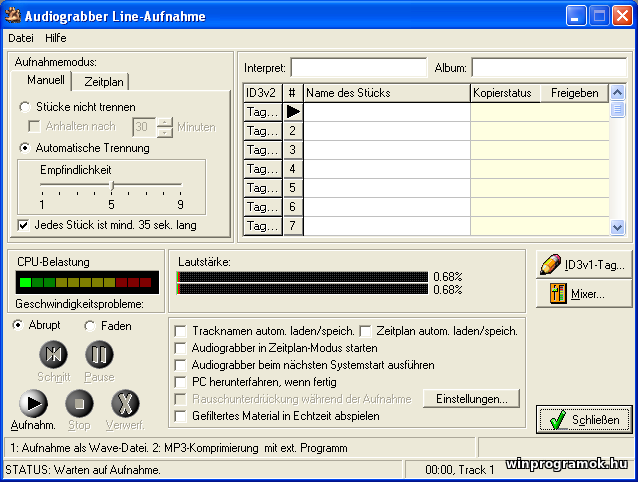The image size is (638, 482).
Task: Select the Faden radio button
Action: 89,325
